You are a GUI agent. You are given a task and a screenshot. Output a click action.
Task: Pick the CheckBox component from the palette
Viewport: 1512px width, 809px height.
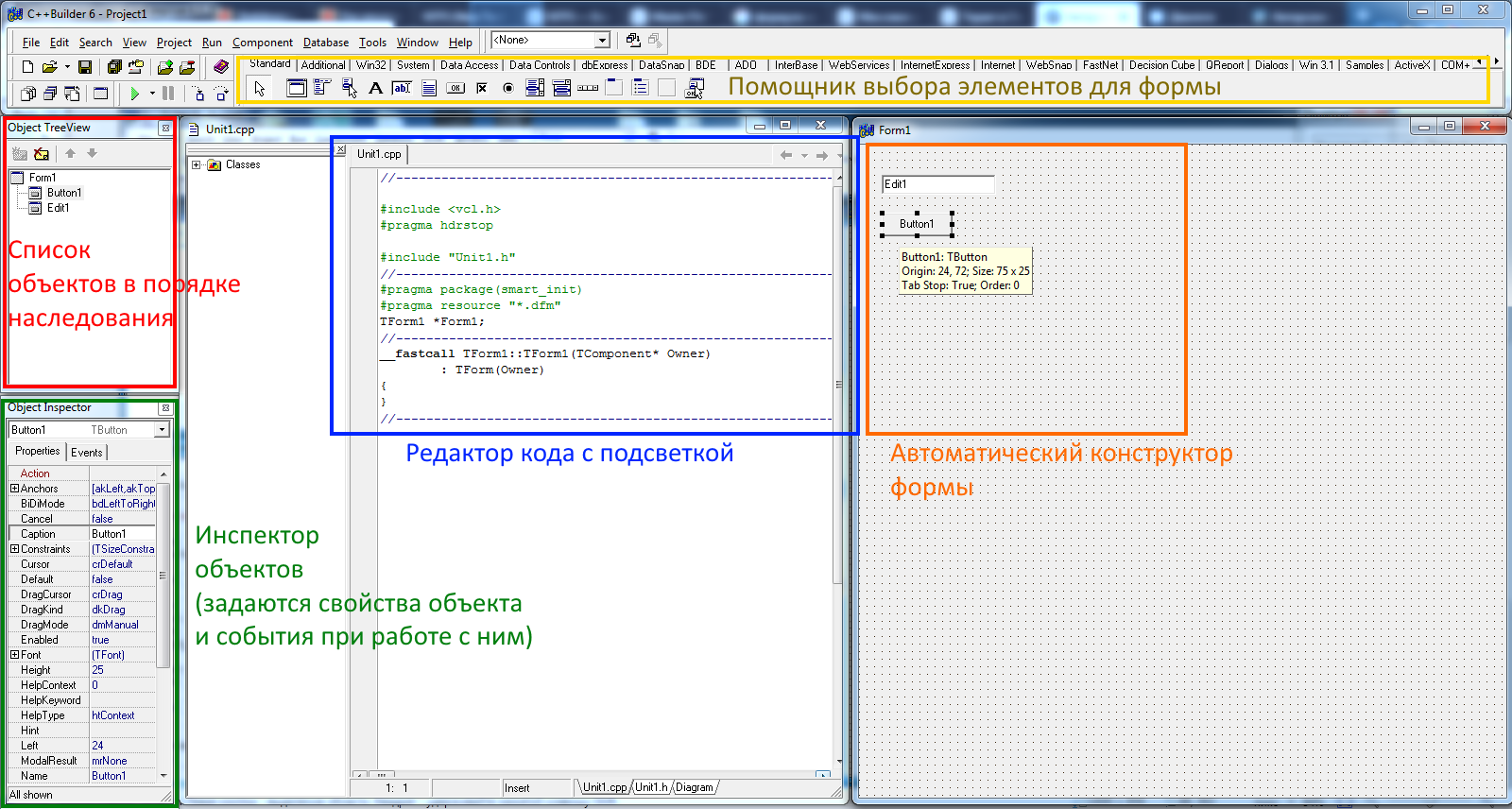coord(482,88)
